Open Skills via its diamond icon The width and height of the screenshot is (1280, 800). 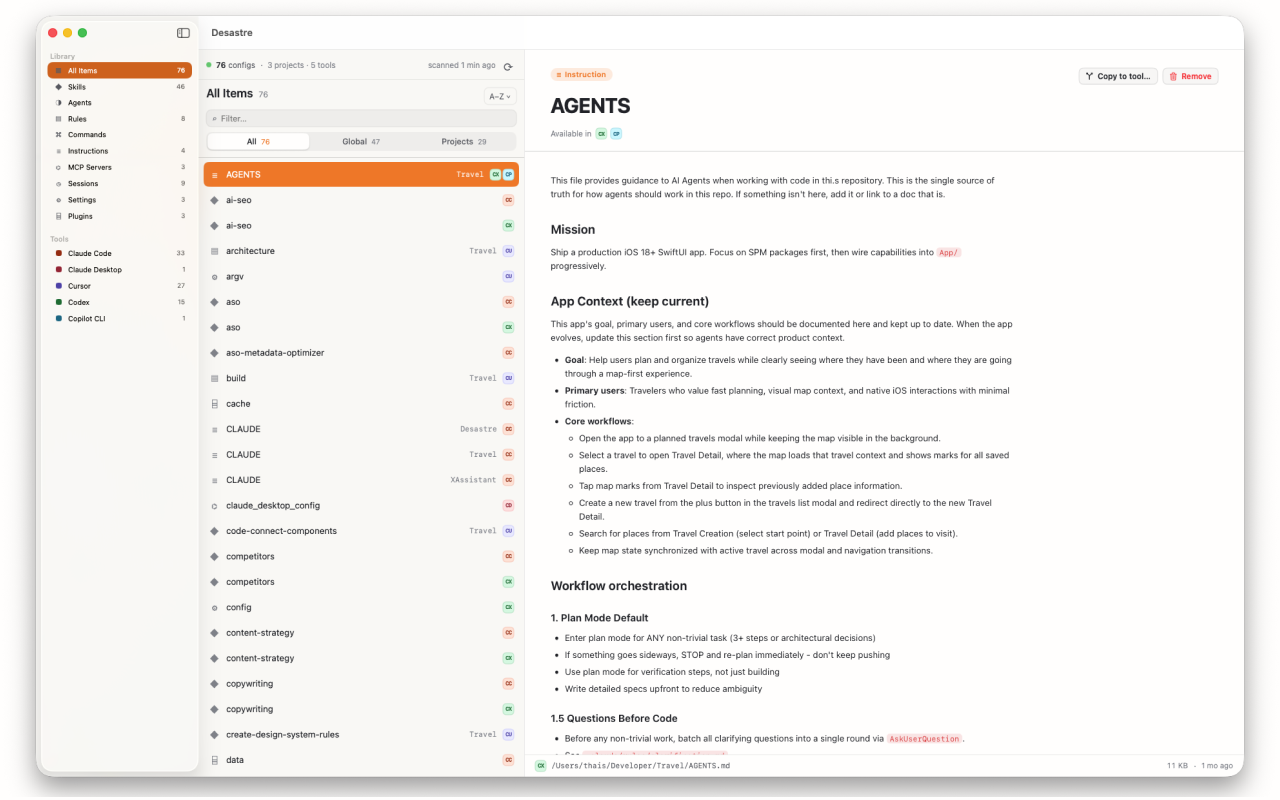click(x=58, y=87)
